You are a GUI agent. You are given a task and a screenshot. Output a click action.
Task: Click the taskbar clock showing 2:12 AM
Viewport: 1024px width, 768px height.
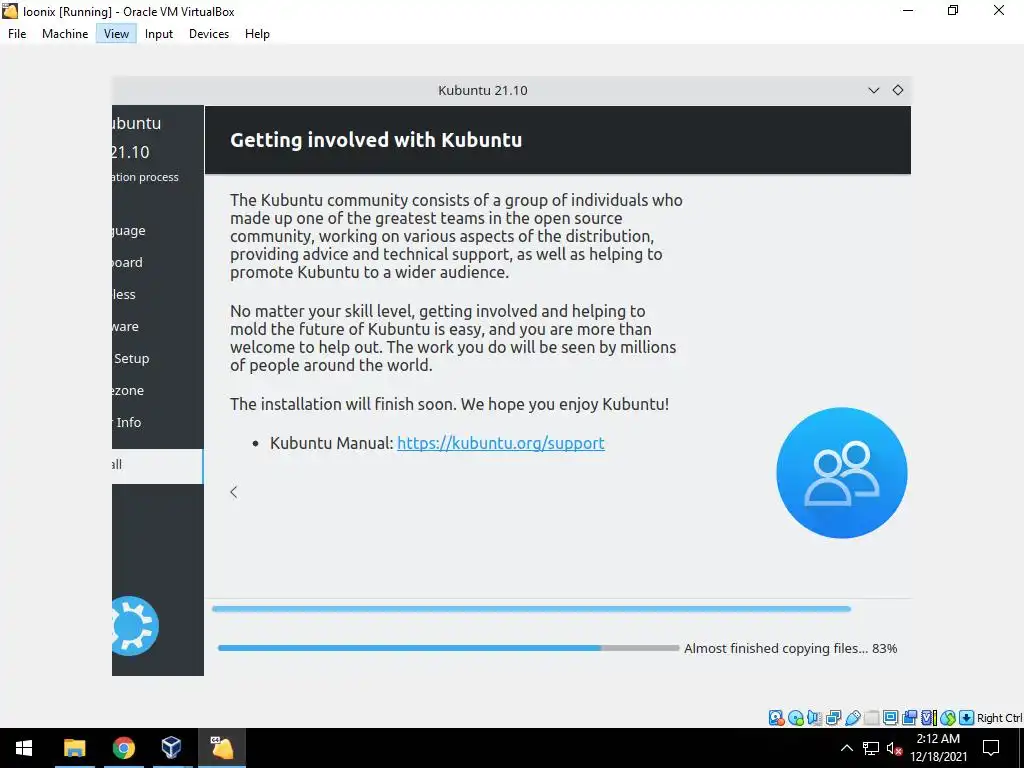[x=938, y=748]
